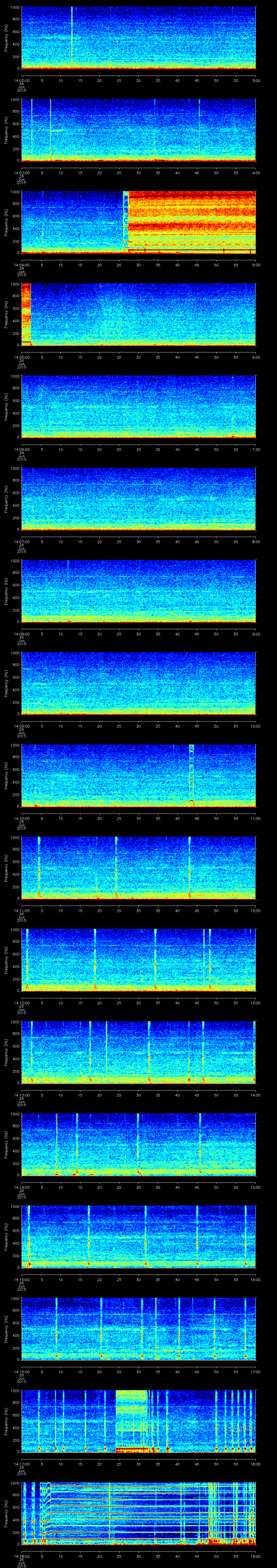
Task: Select the spectrogram panel starting at 14:17:00
Action: tap(138, 1421)
